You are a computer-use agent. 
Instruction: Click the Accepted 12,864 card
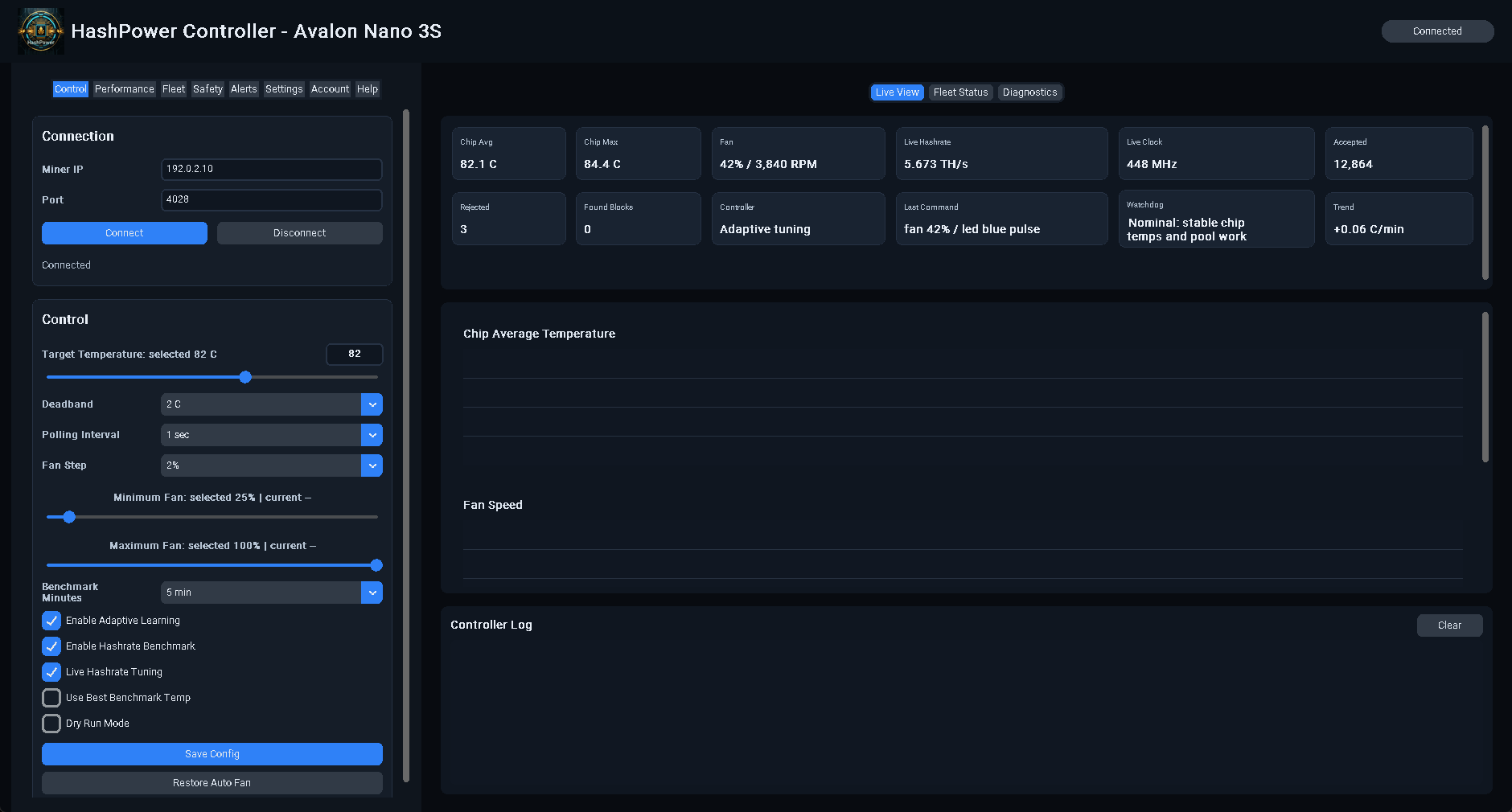[1399, 154]
